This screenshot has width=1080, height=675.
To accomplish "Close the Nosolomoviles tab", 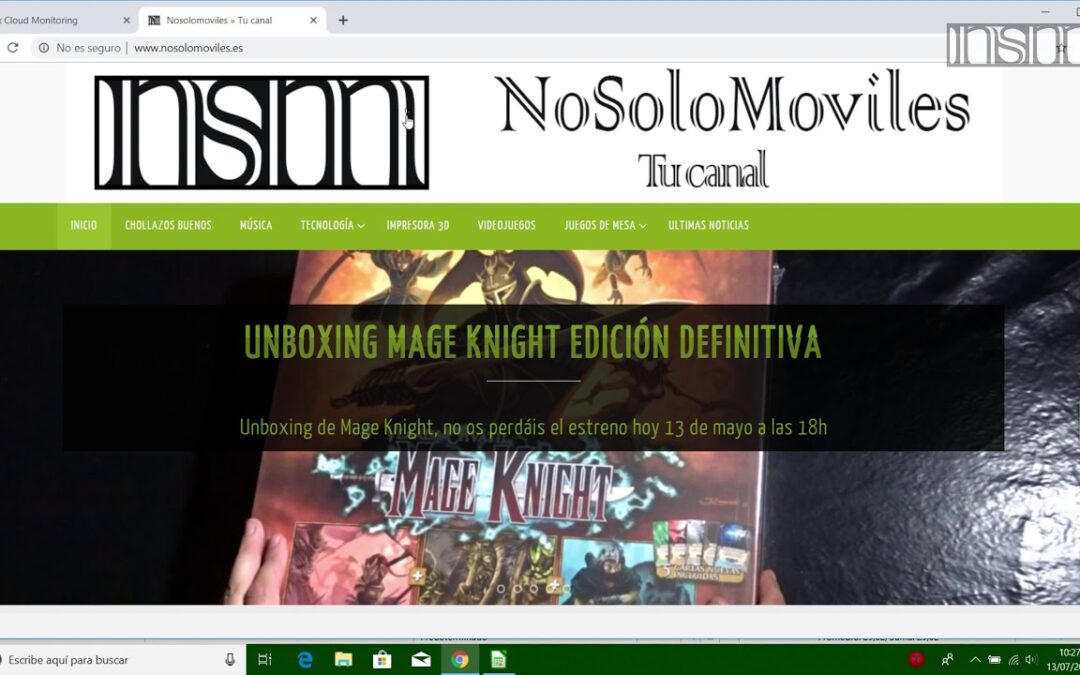I will tap(313, 20).
